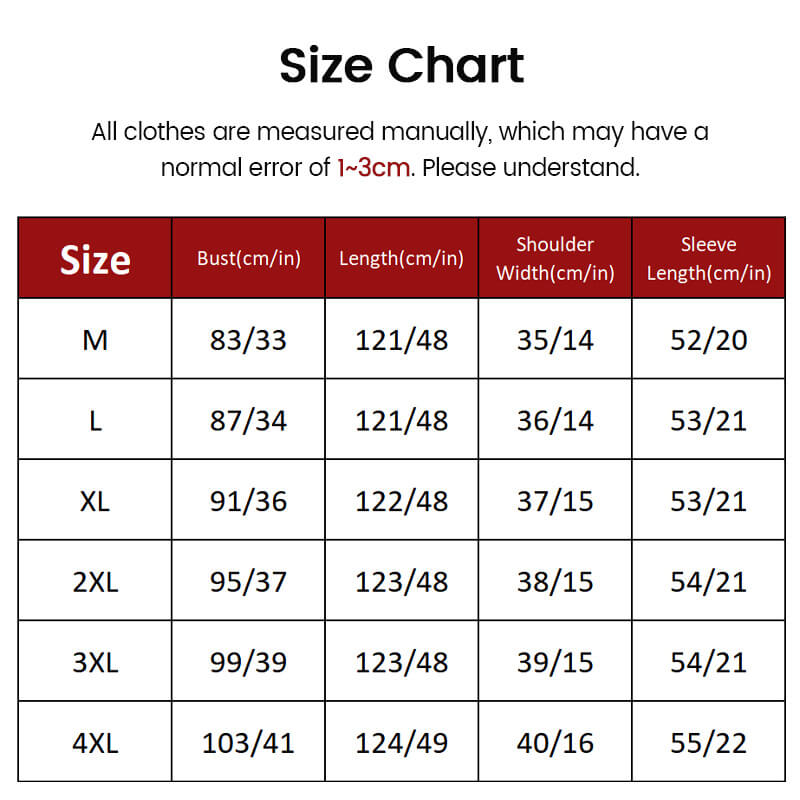
Task: Select the 103/41 bust measurement
Action: pyautogui.click(x=248, y=743)
